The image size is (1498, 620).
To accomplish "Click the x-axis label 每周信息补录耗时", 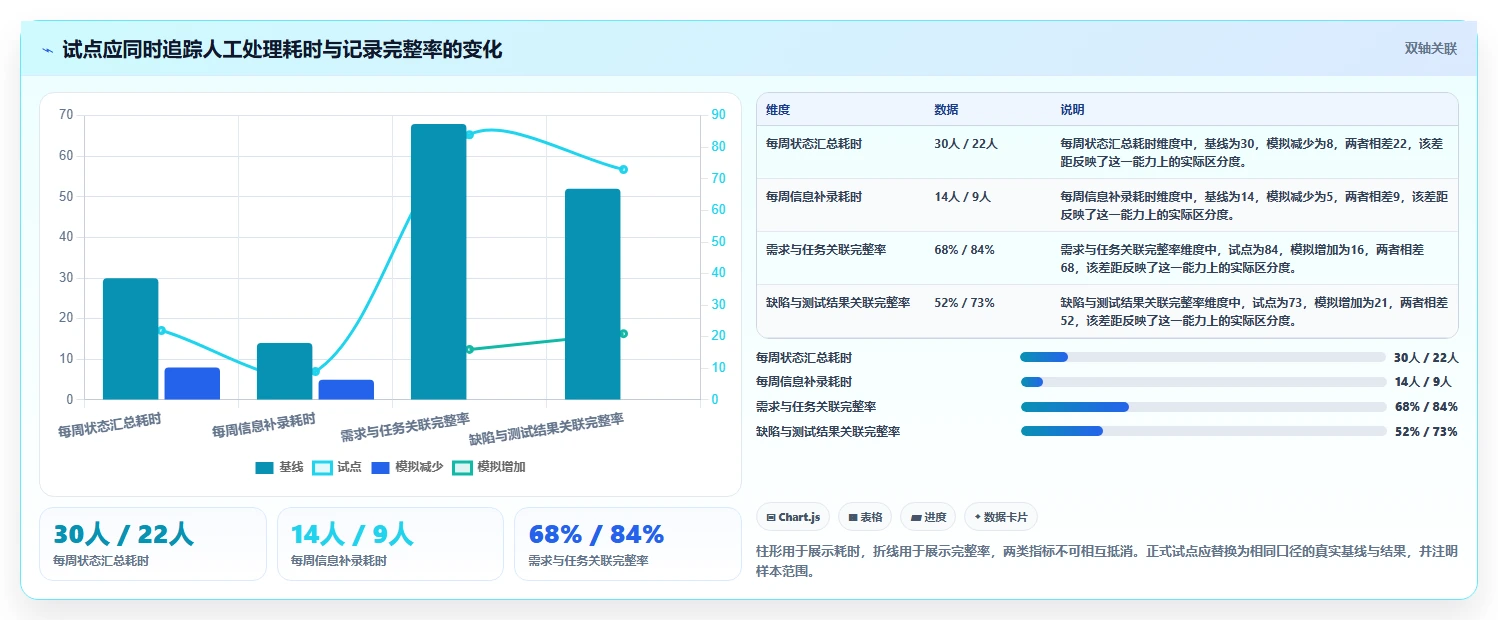I will pyautogui.click(x=263, y=425).
